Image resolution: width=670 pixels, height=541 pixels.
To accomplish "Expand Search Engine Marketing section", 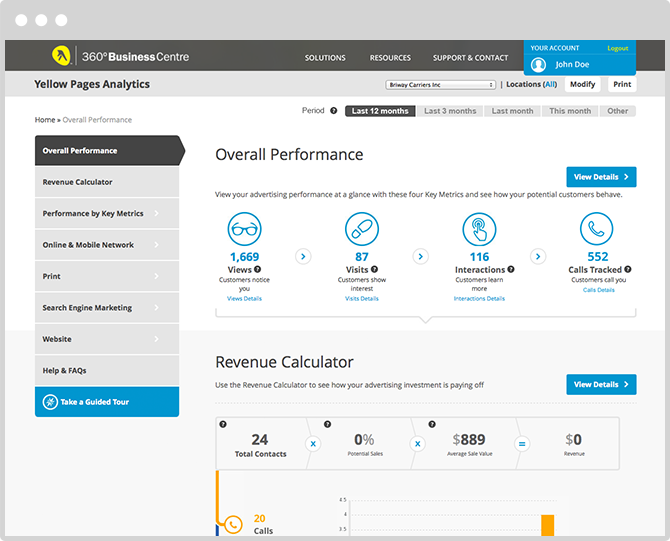I will pyautogui.click(x=107, y=308).
